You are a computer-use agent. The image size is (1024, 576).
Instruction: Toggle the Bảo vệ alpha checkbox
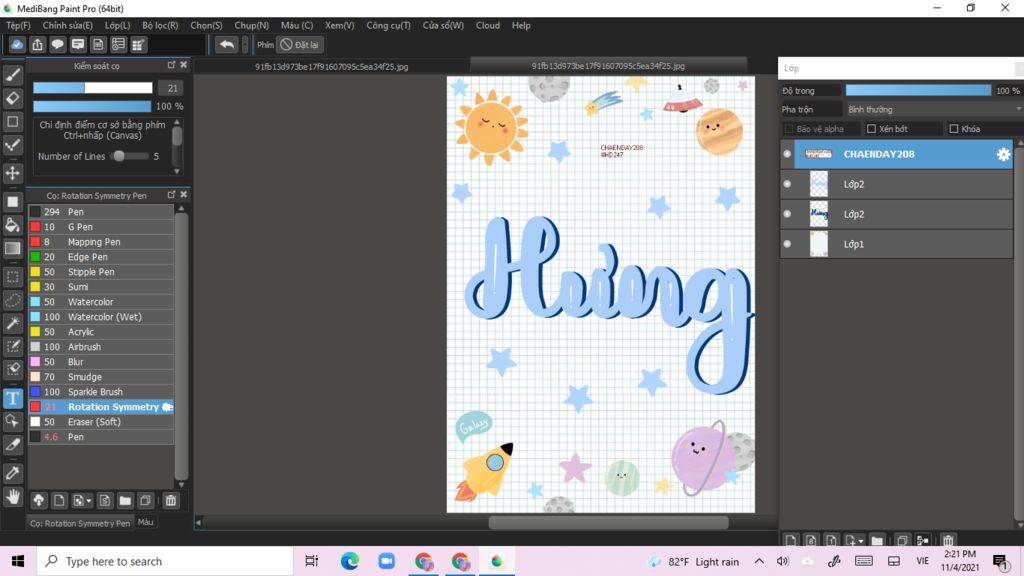[788, 129]
